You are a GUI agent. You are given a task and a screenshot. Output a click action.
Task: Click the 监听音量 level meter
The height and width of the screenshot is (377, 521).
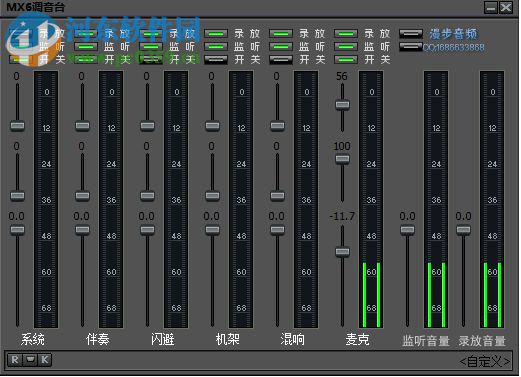coord(436,199)
